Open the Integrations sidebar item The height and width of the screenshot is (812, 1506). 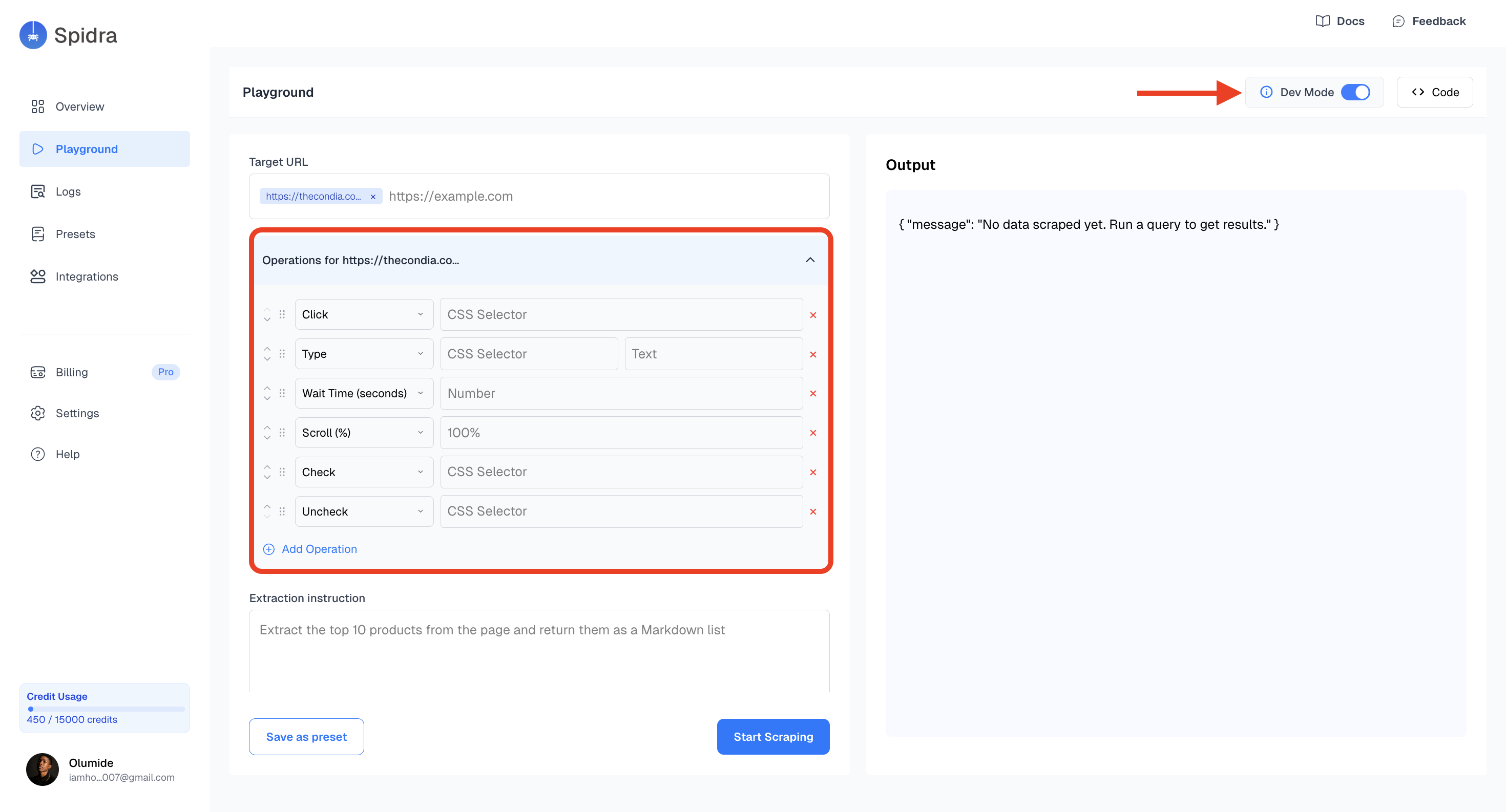tap(87, 276)
